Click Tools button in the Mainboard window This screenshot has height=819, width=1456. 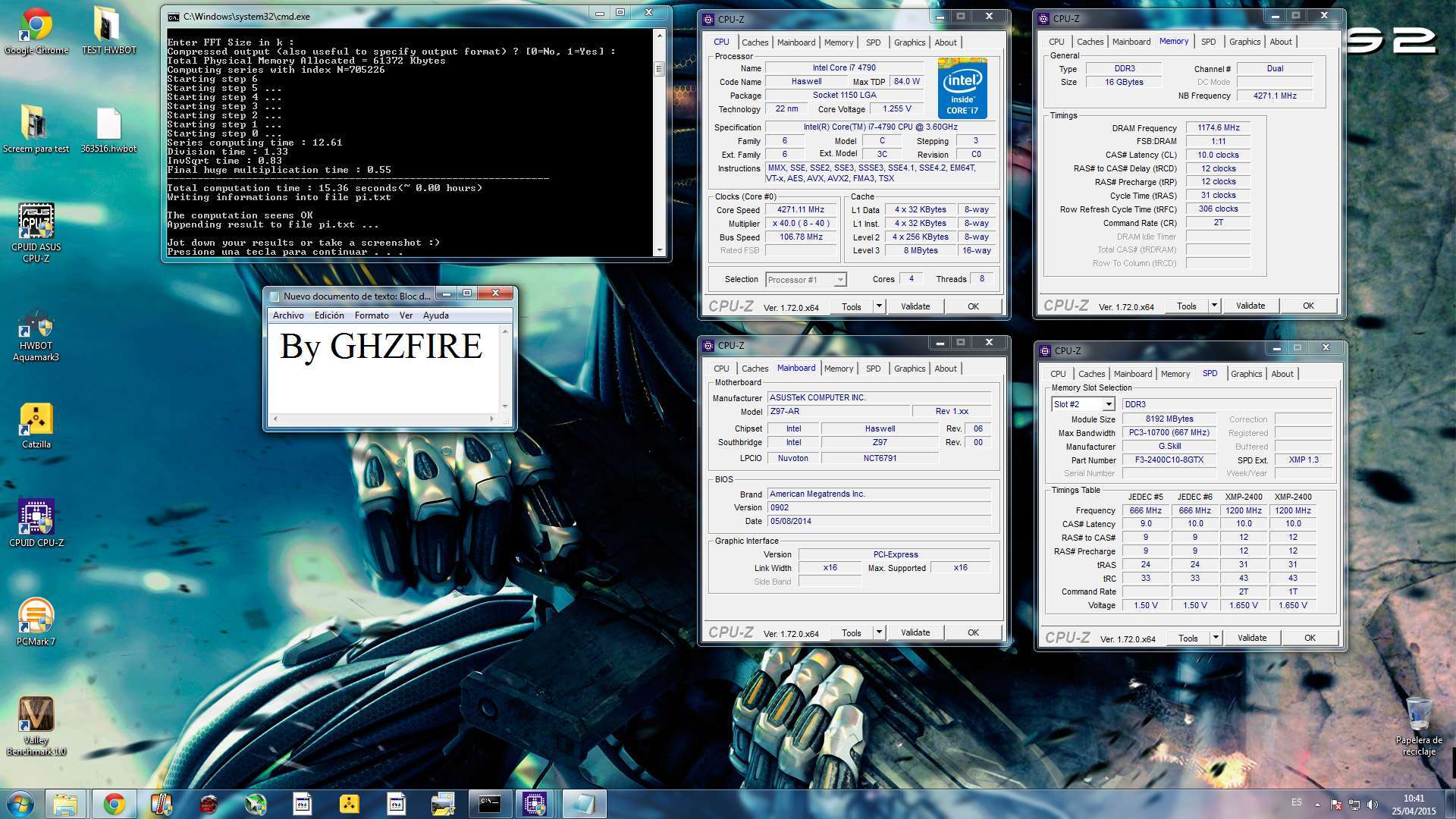(x=851, y=632)
